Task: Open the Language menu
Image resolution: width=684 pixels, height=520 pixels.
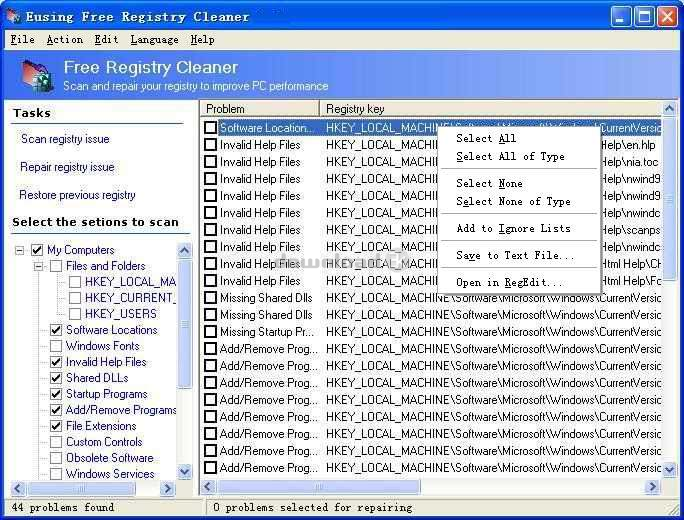Action: click(154, 40)
